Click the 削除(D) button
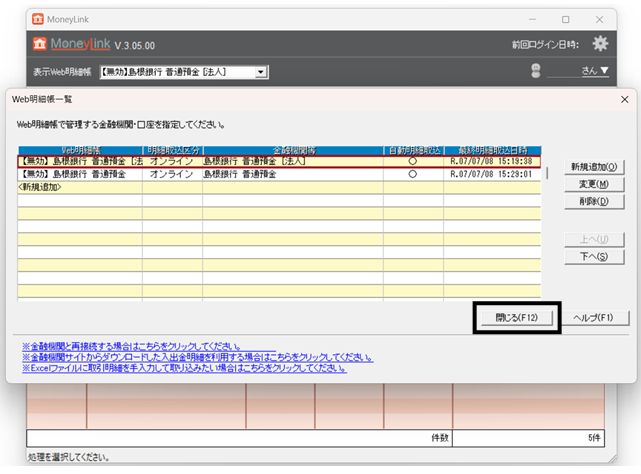Viewport: 641px width, 474px height. pos(594,202)
